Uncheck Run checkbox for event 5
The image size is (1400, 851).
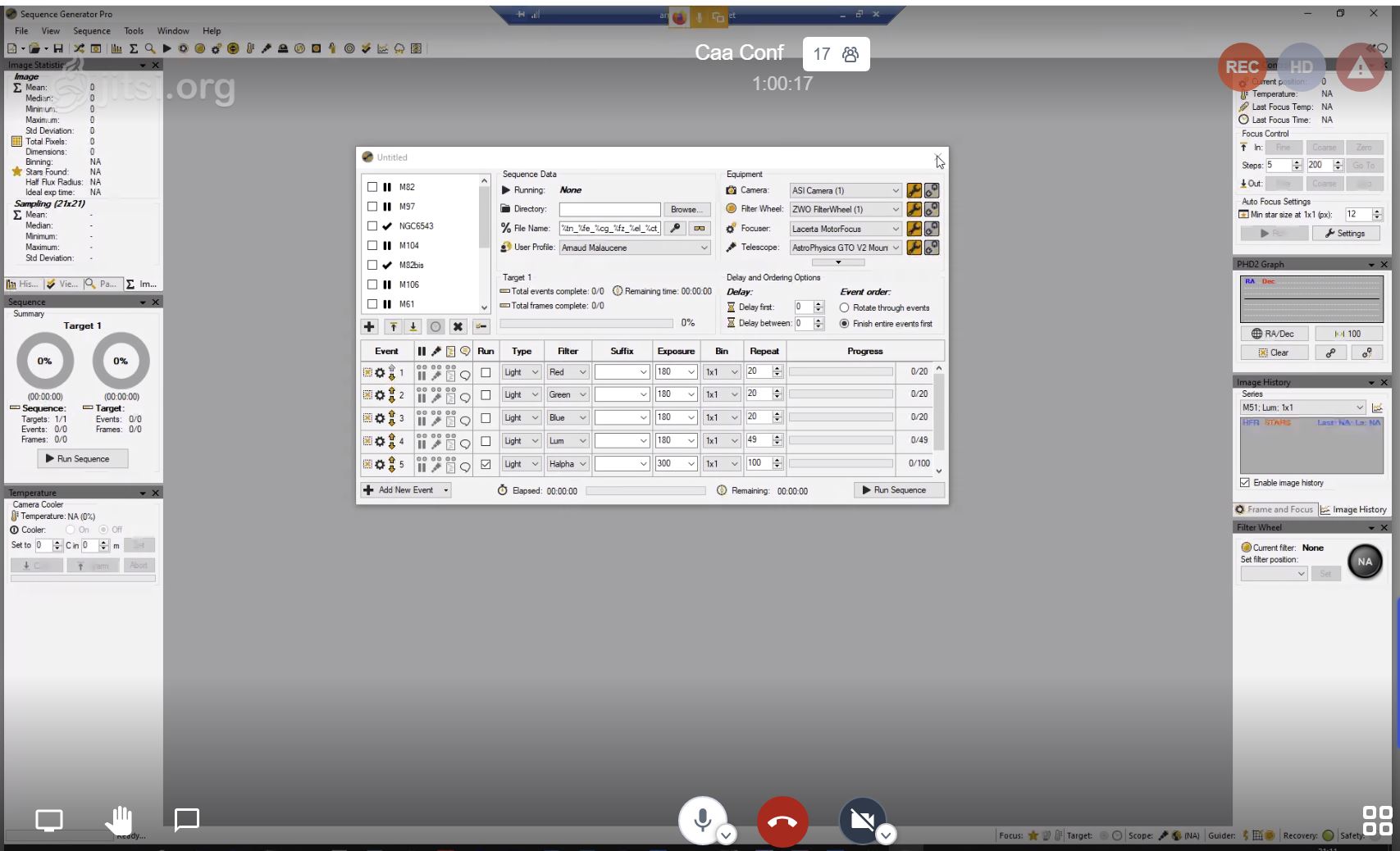click(486, 464)
